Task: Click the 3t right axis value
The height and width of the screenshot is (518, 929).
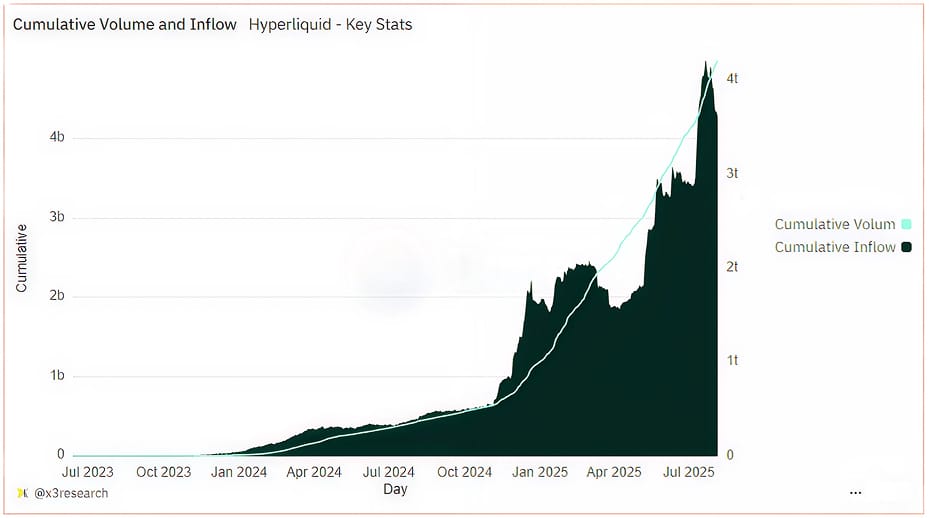Action: pos(732,173)
